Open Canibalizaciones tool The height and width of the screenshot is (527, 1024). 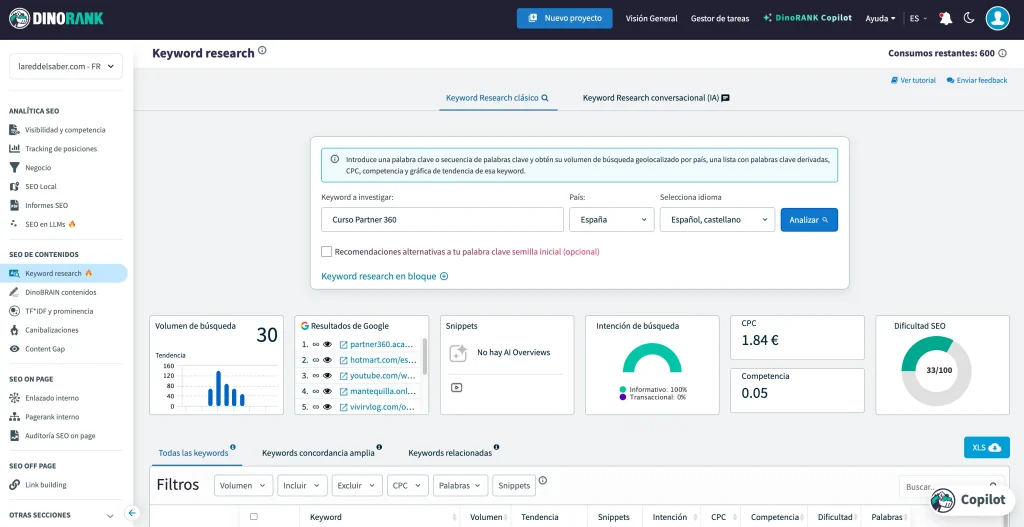coord(52,330)
